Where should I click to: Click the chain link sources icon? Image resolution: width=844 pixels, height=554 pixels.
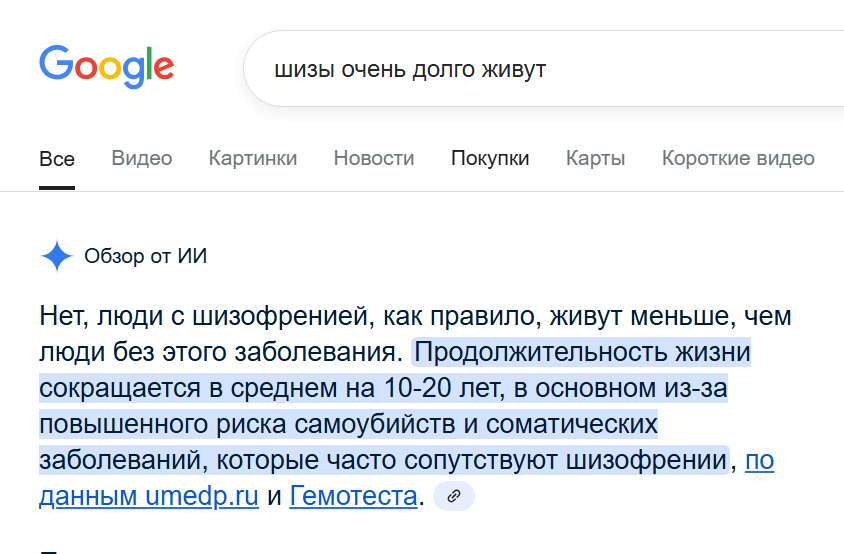point(454,496)
